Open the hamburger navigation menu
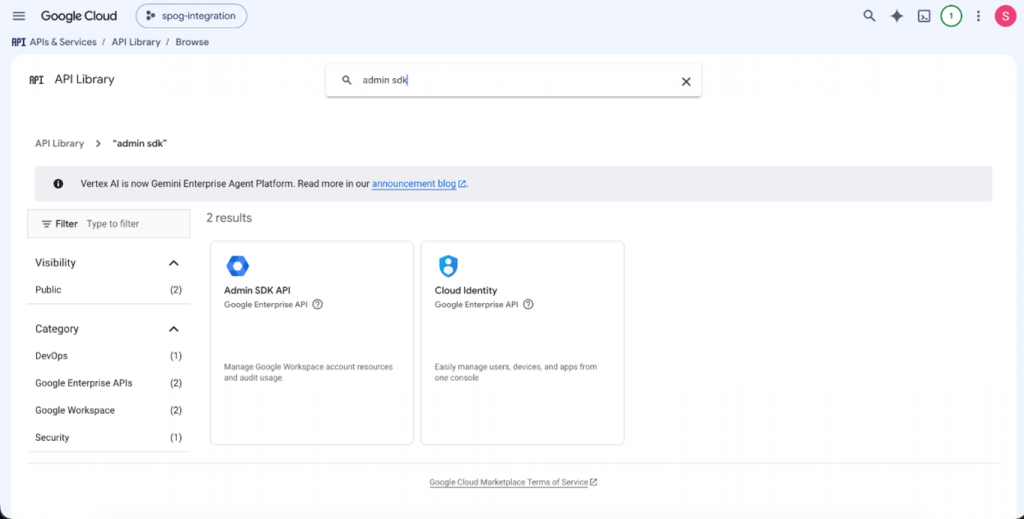The image size is (1024, 519). [x=19, y=16]
